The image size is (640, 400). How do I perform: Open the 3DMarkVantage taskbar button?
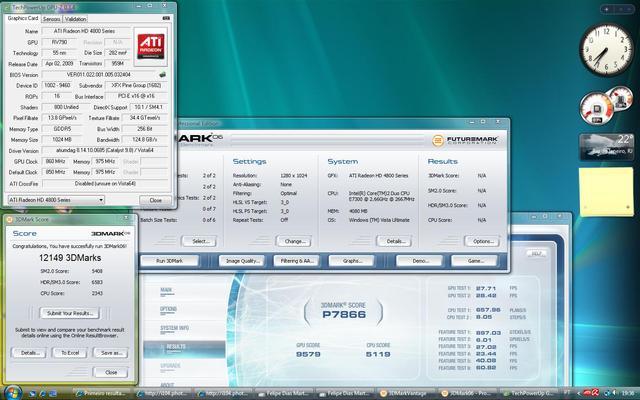407,393
